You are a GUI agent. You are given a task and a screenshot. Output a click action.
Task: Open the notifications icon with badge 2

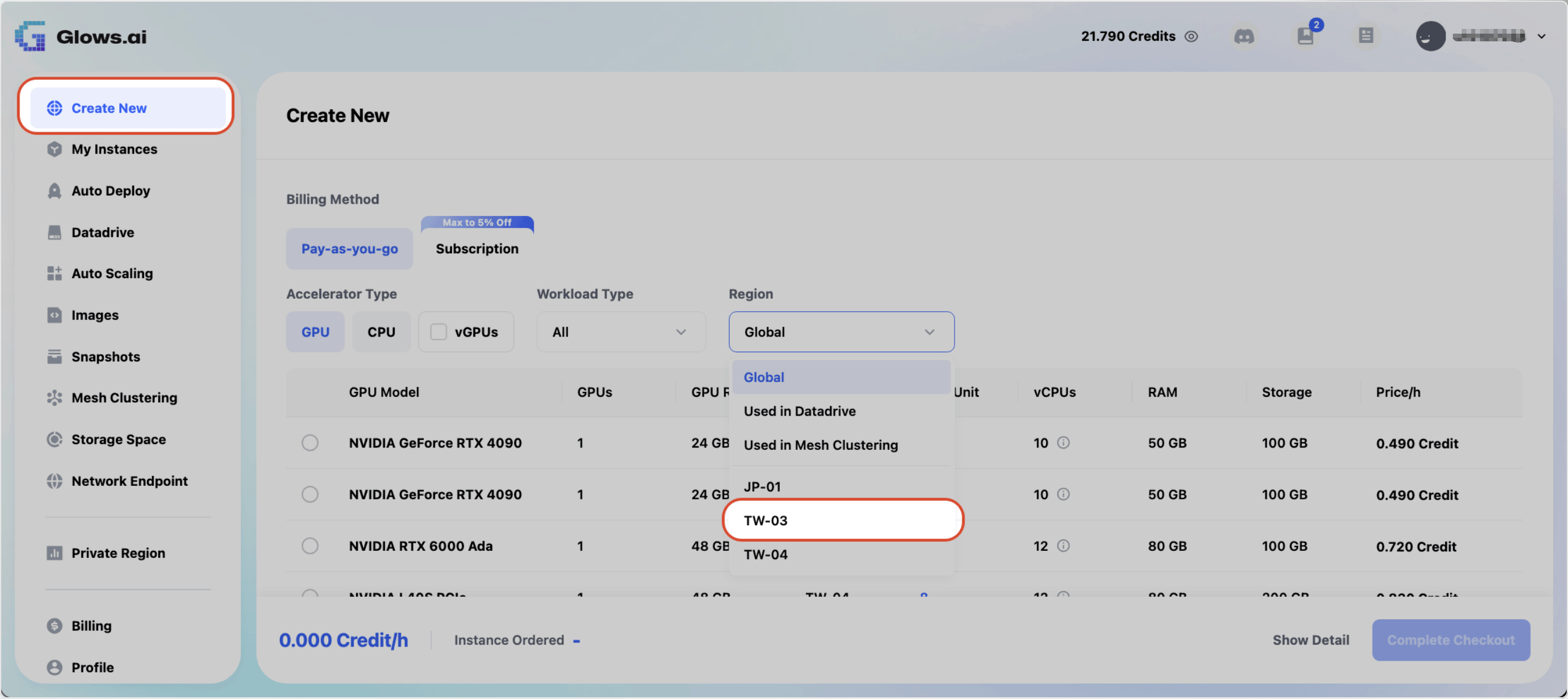point(1306,35)
